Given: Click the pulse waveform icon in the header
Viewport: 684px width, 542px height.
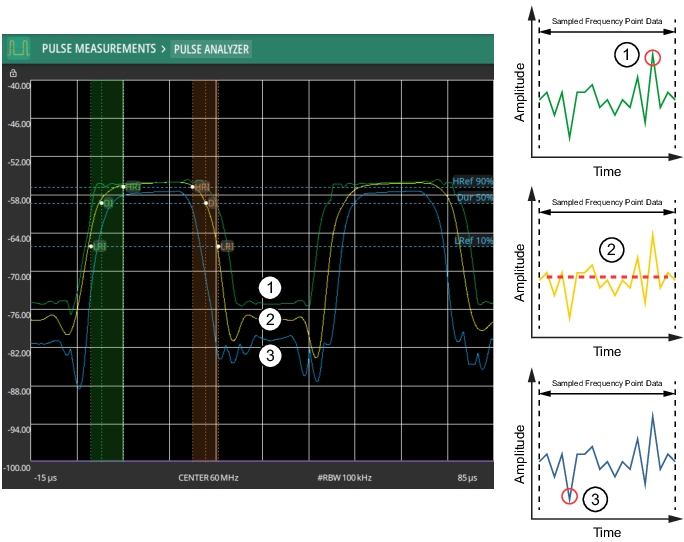Looking at the screenshot, I should pyautogui.click(x=20, y=48).
